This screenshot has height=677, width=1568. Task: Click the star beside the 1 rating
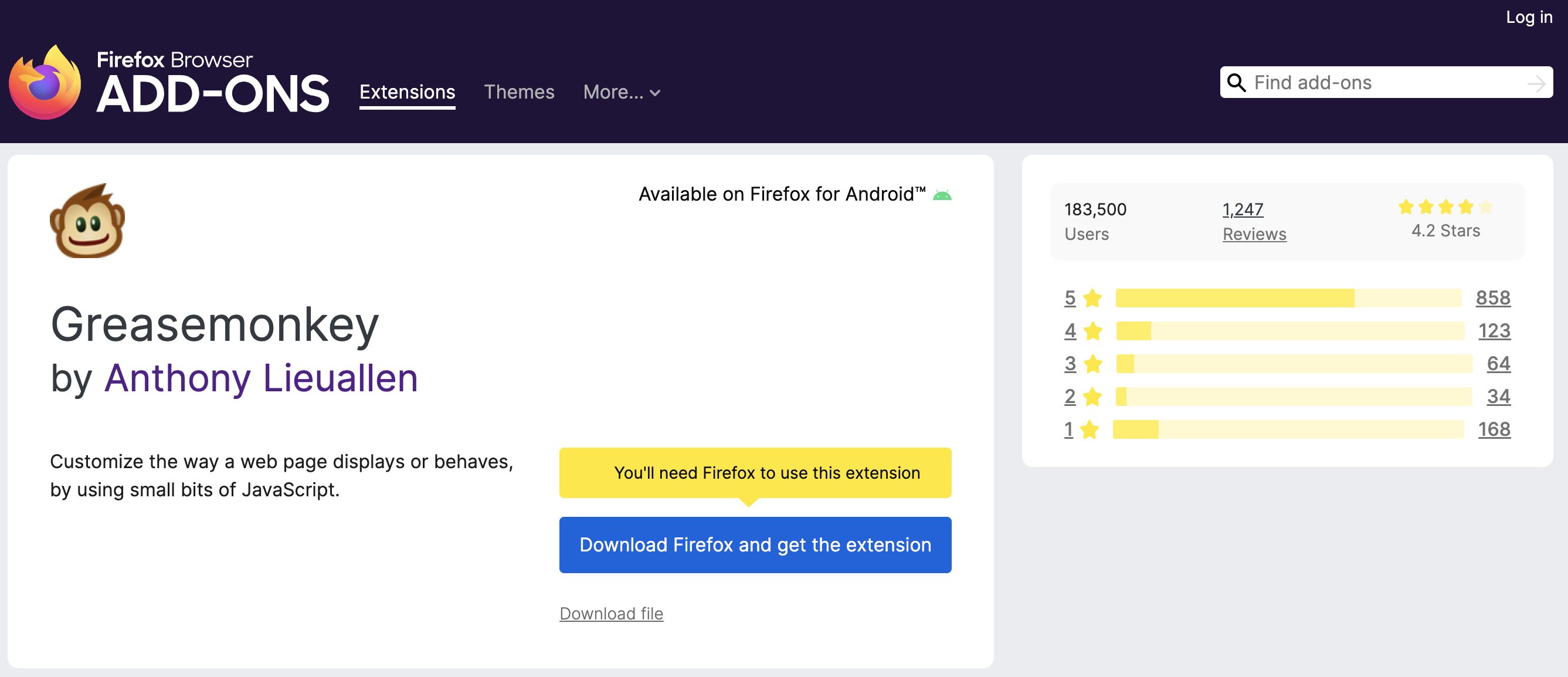[x=1090, y=430]
